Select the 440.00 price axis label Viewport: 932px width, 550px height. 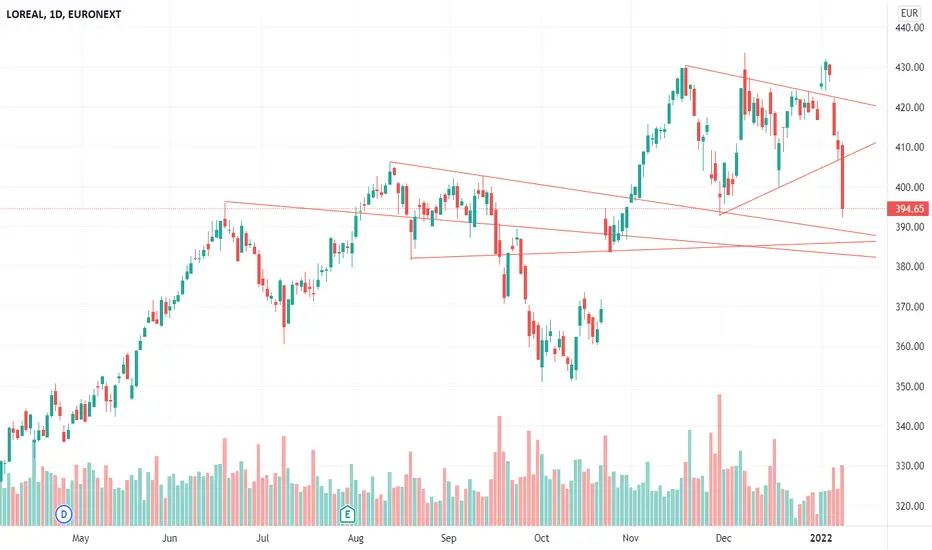[x=909, y=27]
